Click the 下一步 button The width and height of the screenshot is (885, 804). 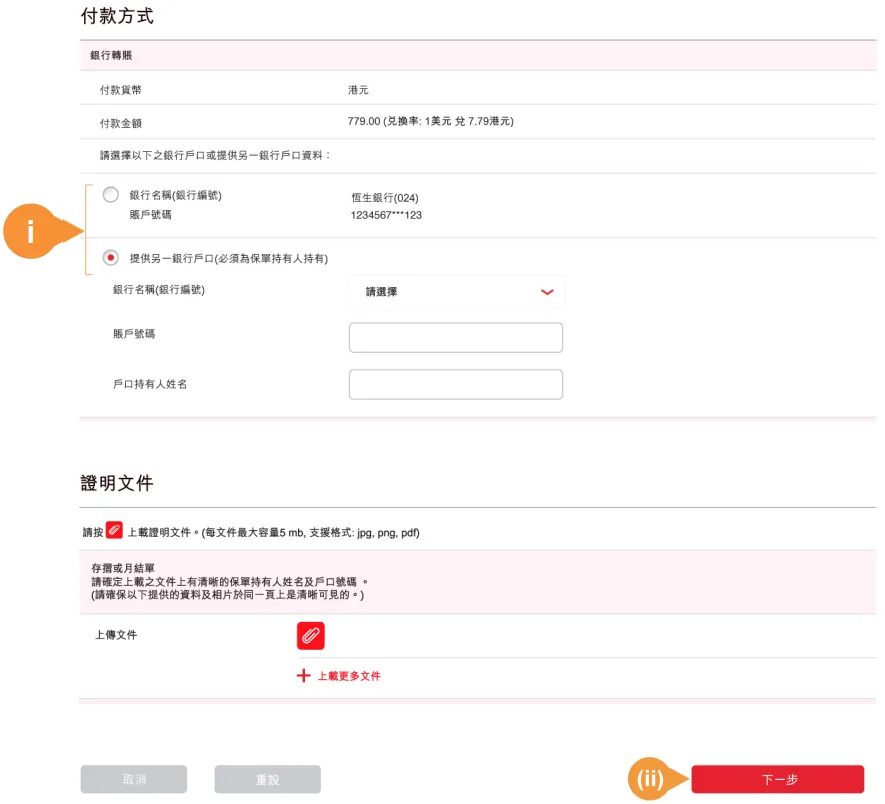778,779
